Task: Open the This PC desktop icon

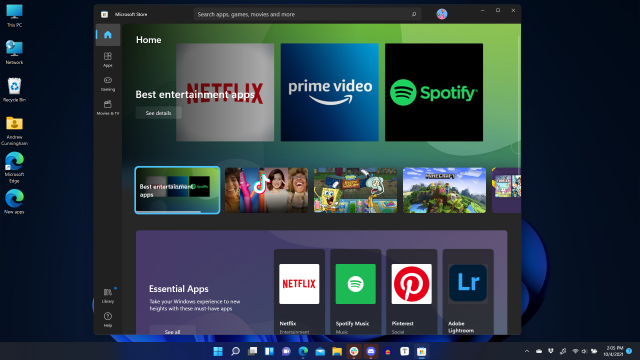Action: [x=14, y=16]
